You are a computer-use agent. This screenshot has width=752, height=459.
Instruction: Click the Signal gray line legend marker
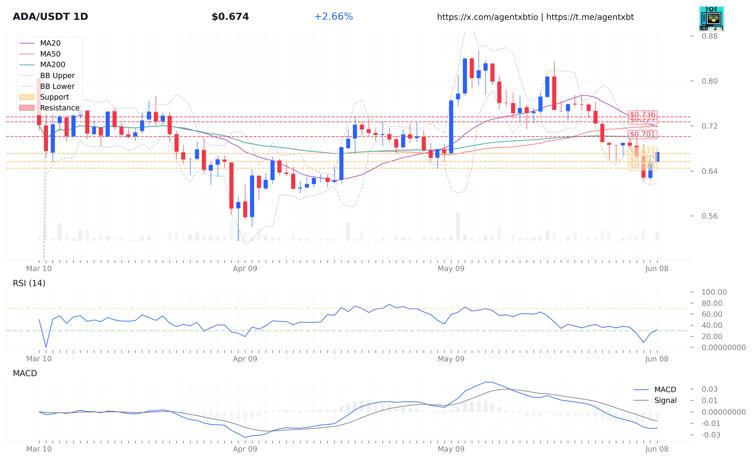[x=642, y=400]
